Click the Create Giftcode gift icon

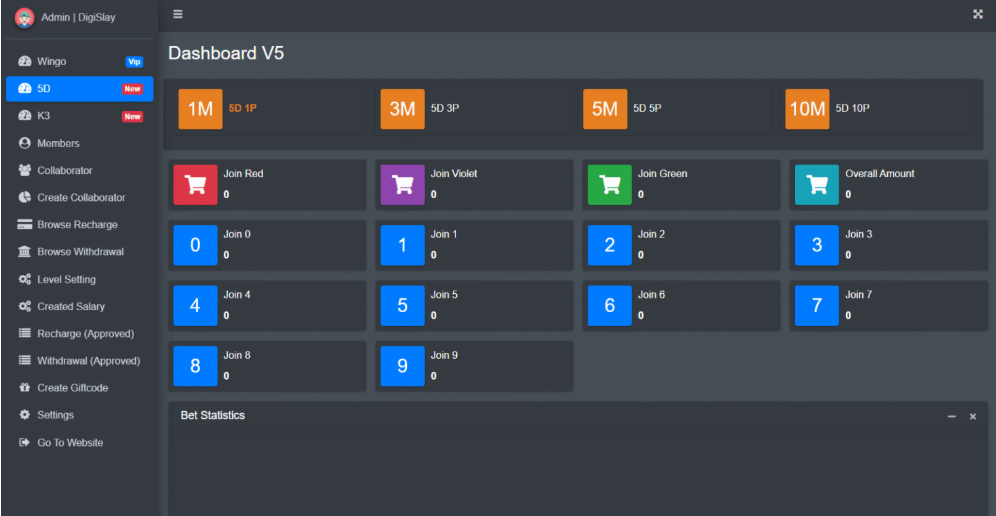[25, 388]
